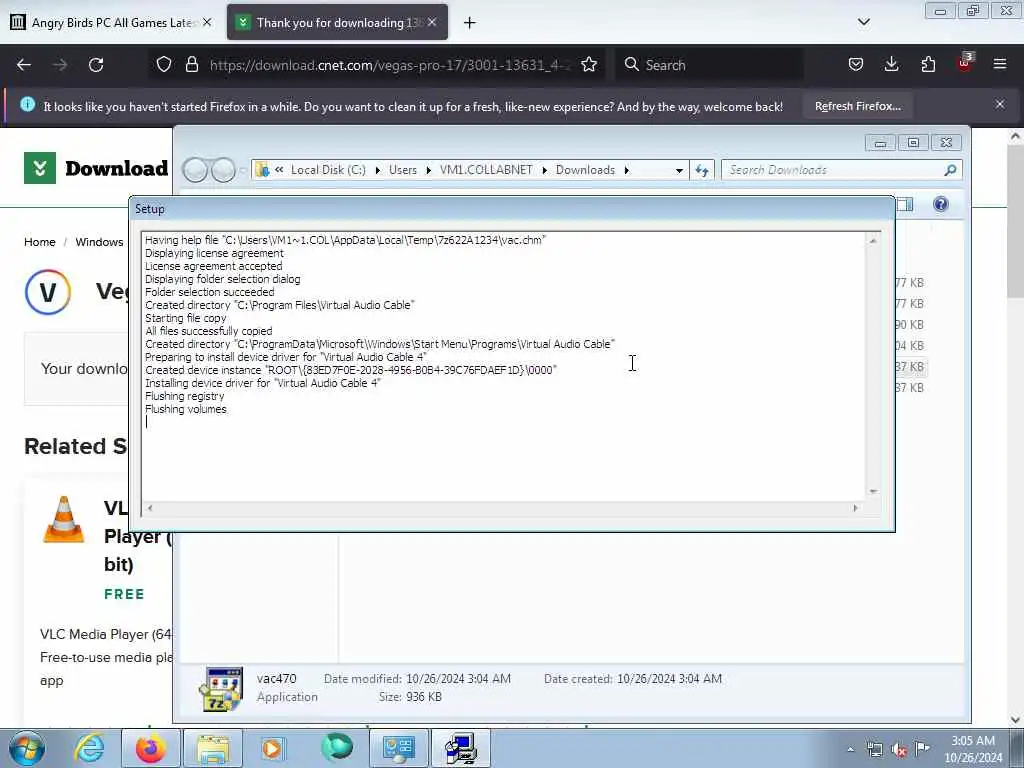
Task: Click Explorer back navigation button
Action: click(x=195, y=170)
